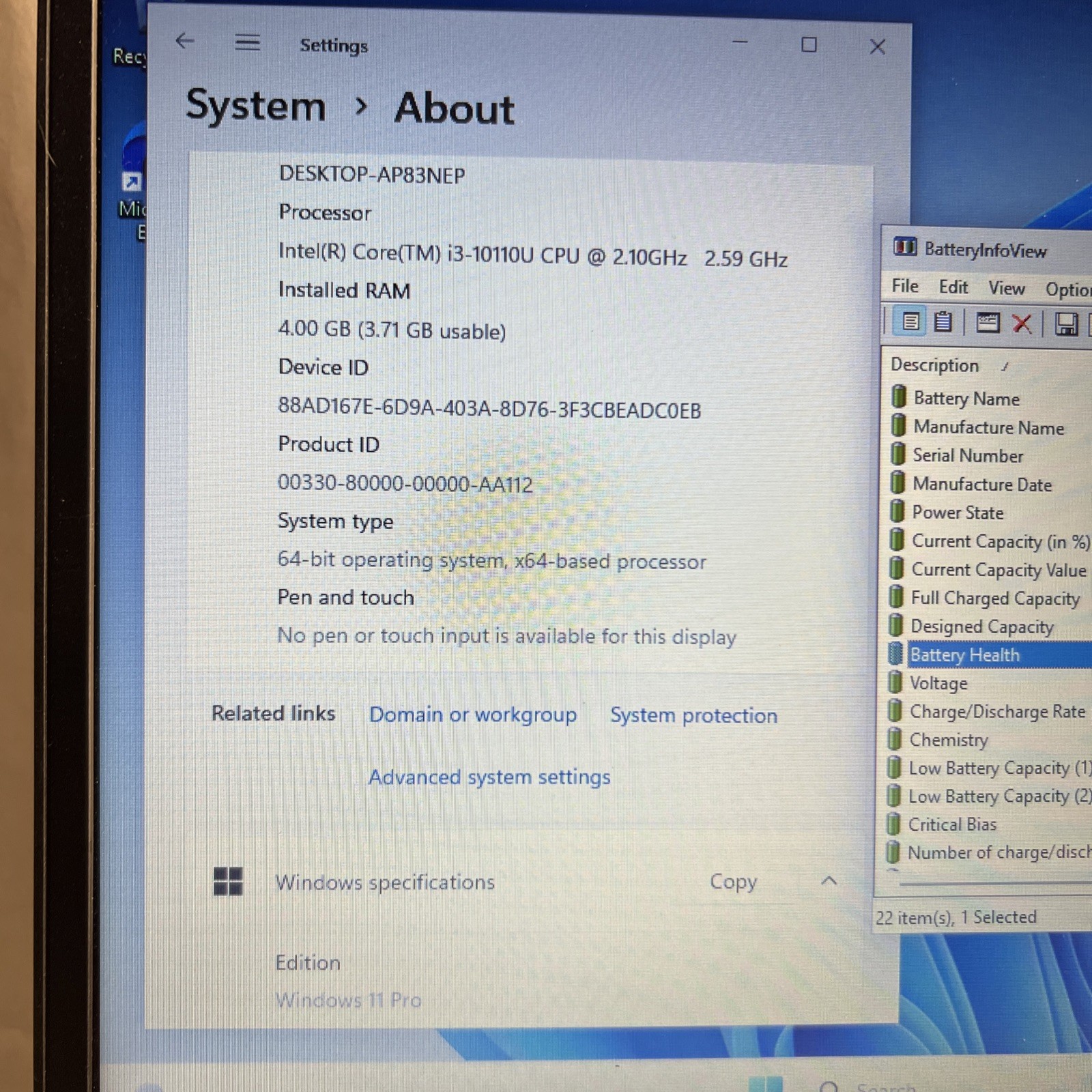Image resolution: width=1092 pixels, height=1092 pixels.
Task: Open the Edit menu in BatteryInfoView
Action: pyautogui.click(x=953, y=287)
